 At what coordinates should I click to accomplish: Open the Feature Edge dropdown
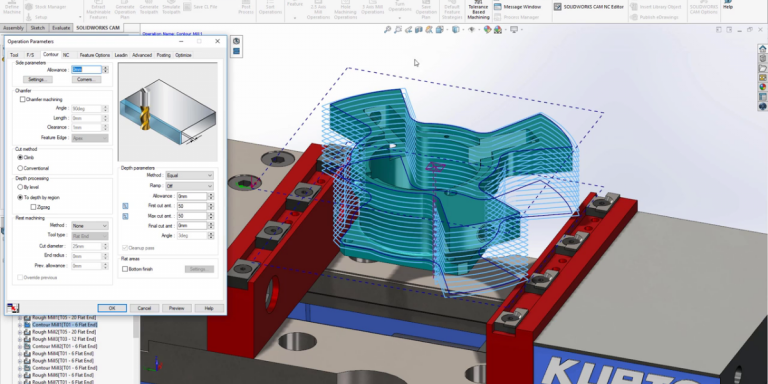point(90,138)
